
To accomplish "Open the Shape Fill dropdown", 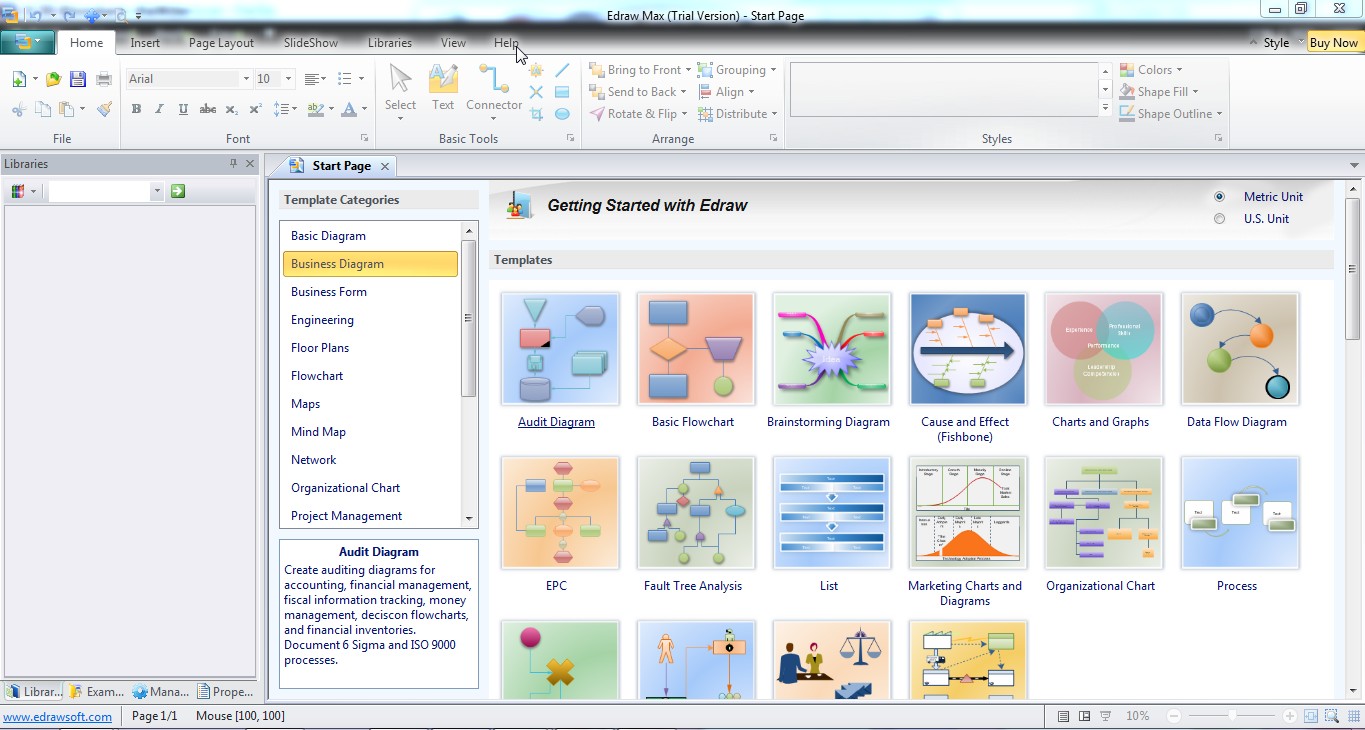I will [x=1159, y=92].
